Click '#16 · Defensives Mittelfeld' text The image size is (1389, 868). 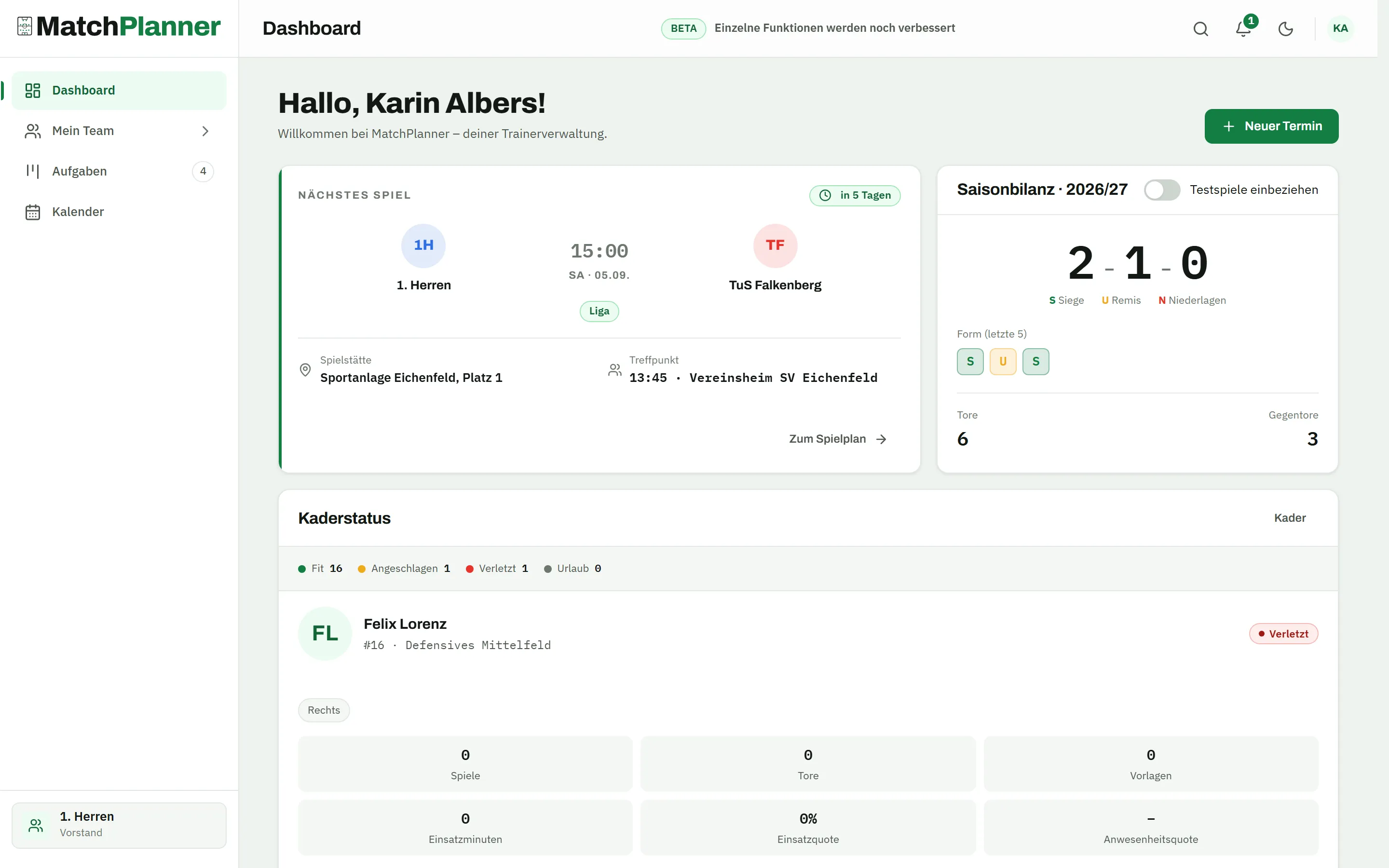(x=457, y=645)
